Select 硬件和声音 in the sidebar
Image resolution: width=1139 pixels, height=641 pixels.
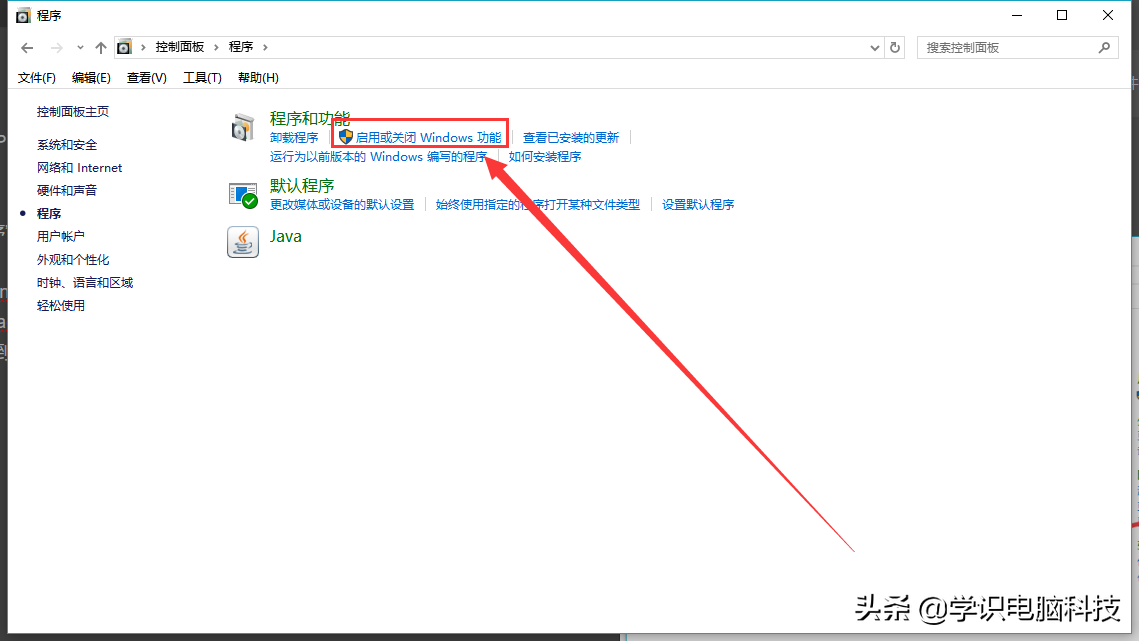(x=67, y=190)
